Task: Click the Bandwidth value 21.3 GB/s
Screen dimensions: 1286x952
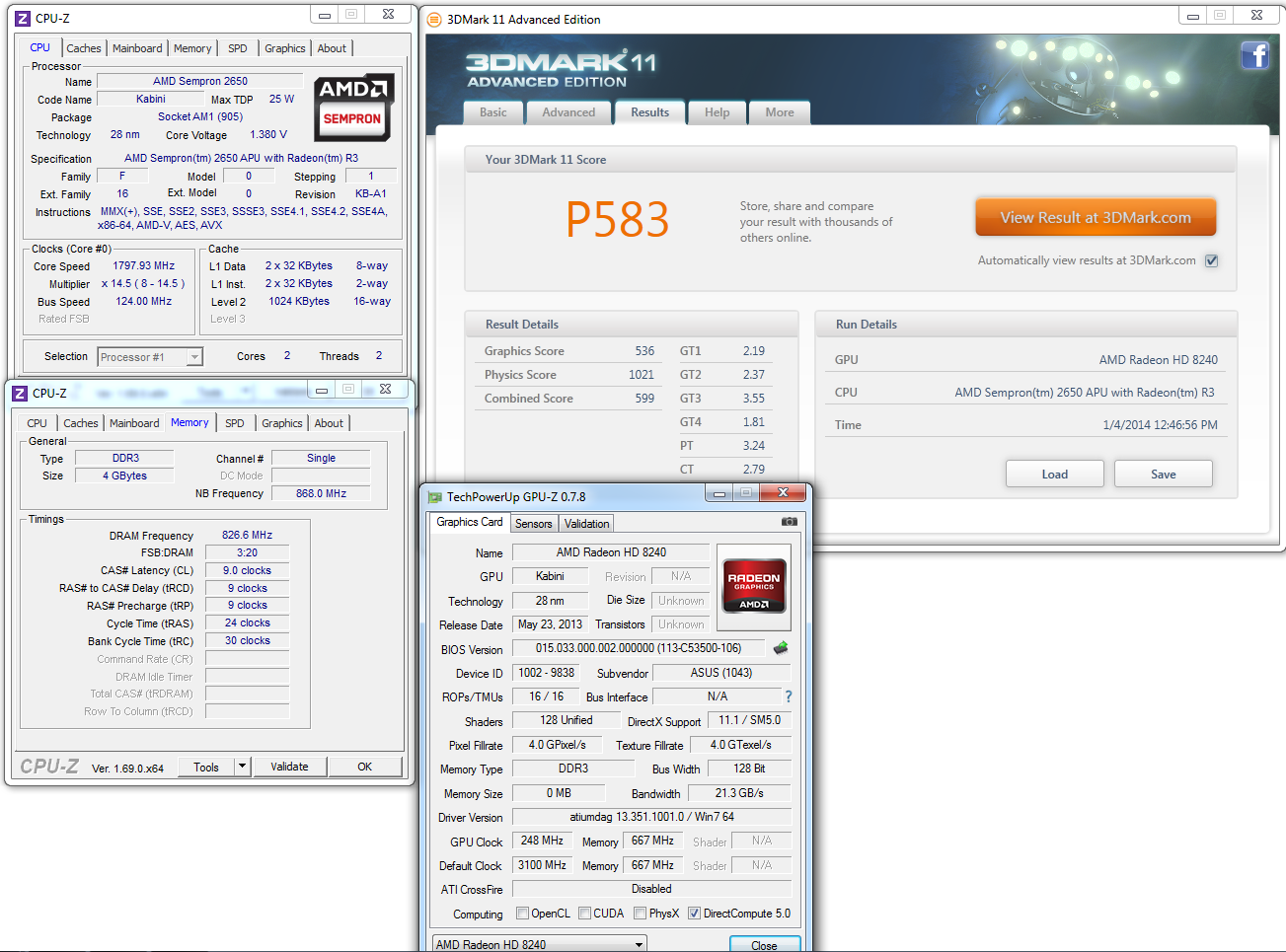Action: 739,793
